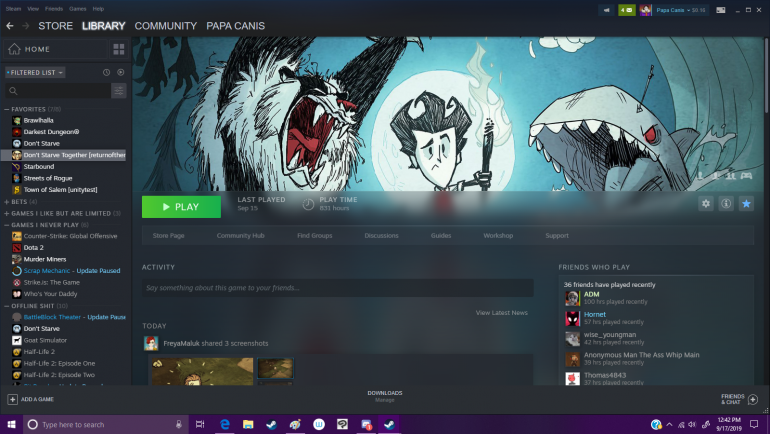Switch to the STORE tab
Viewport: 770px width, 434px height.
click(55, 26)
